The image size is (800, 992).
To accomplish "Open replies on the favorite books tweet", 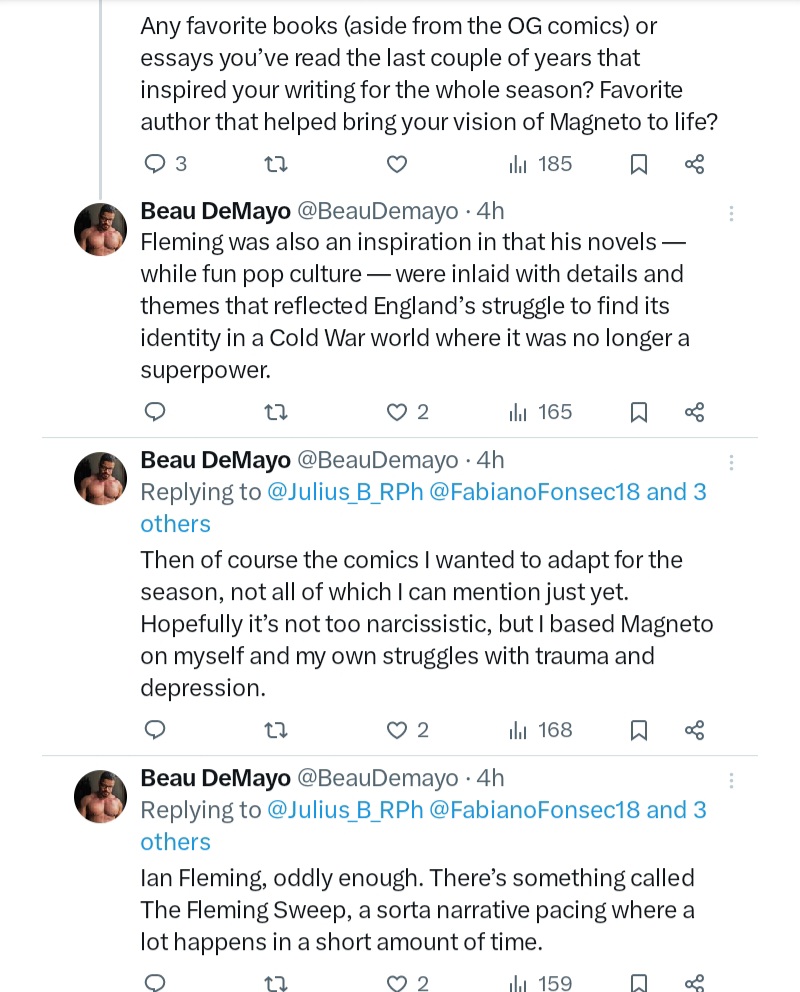I will 165,164.
